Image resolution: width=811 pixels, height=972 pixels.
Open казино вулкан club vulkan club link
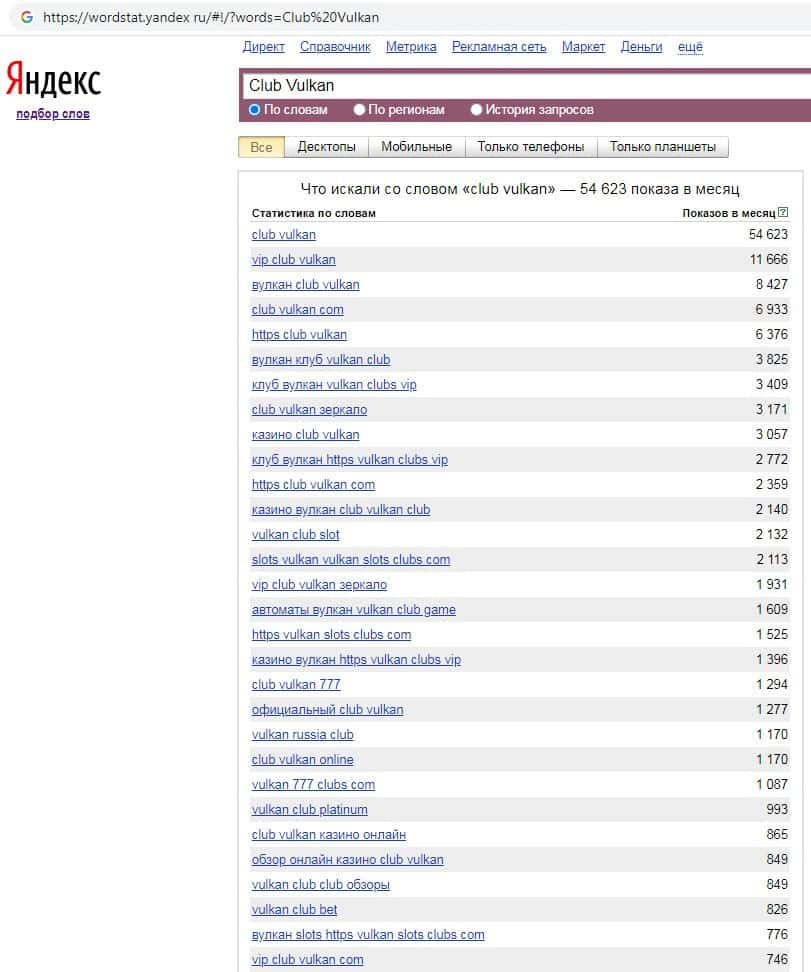[x=341, y=510]
